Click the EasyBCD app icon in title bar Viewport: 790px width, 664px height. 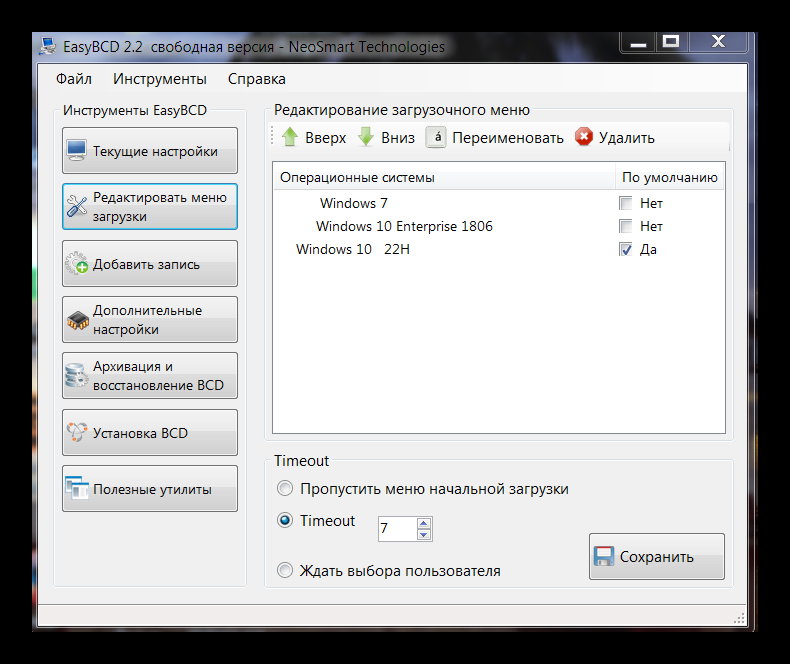pyautogui.click(x=48, y=46)
